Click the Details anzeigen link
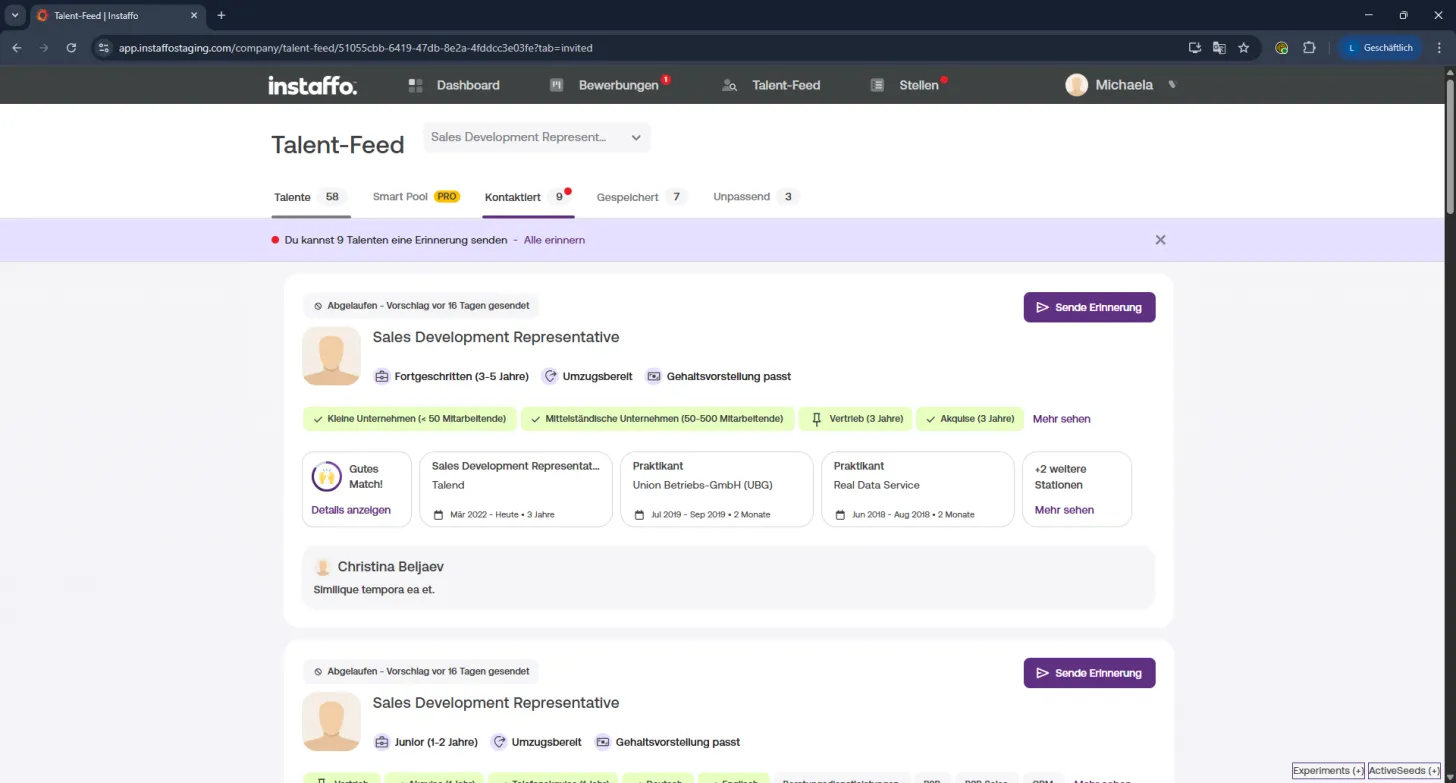The height and width of the screenshot is (783, 1456). tap(351, 510)
